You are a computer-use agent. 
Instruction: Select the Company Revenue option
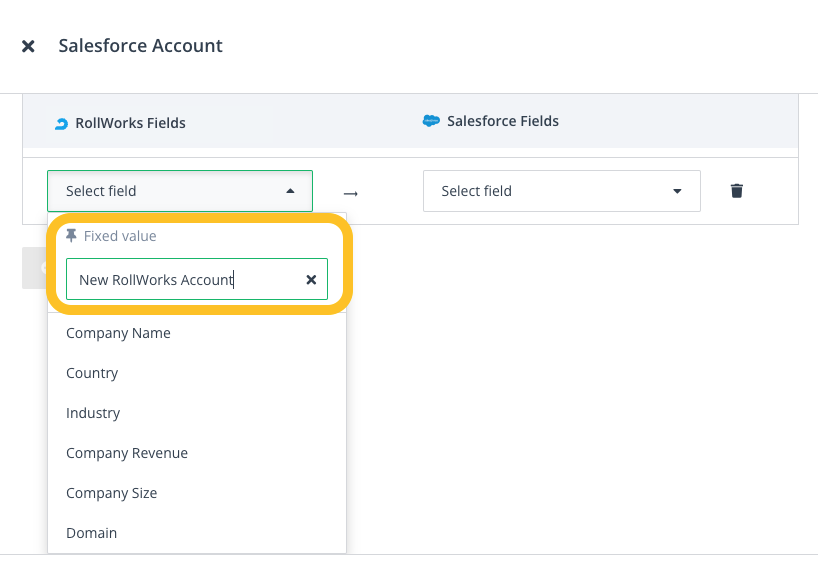[x=127, y=453]
